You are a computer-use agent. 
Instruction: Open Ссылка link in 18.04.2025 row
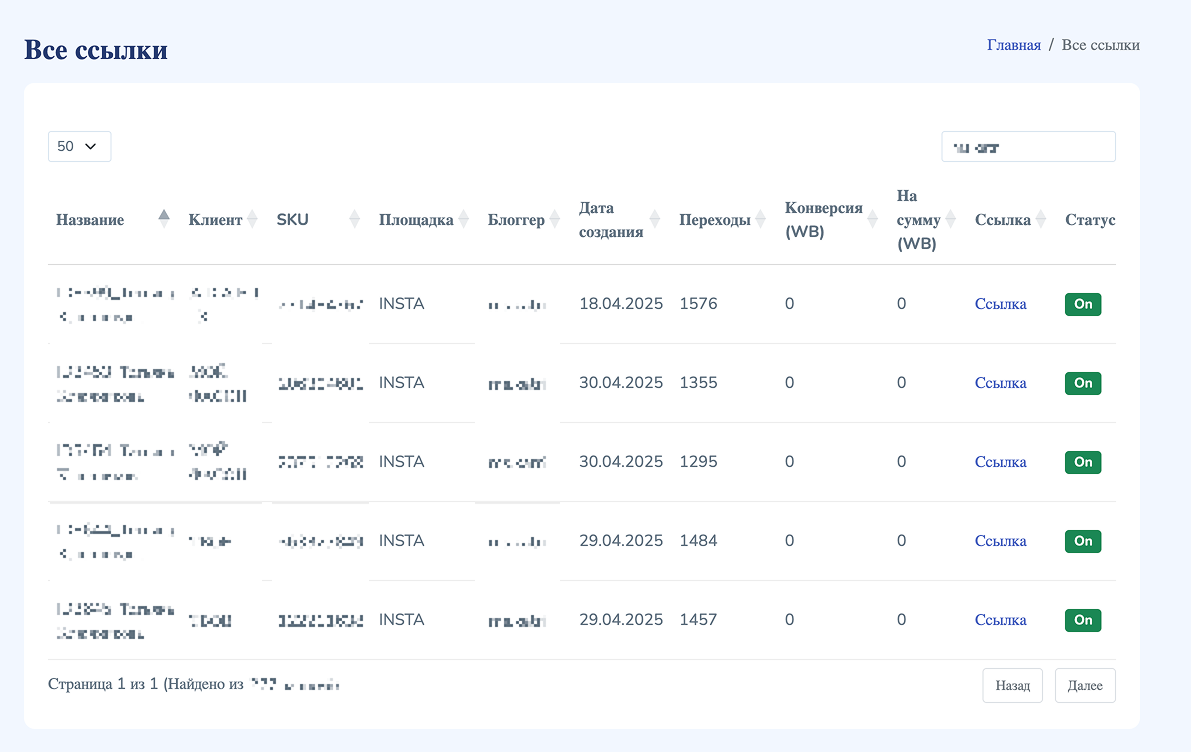(1000, 304)
